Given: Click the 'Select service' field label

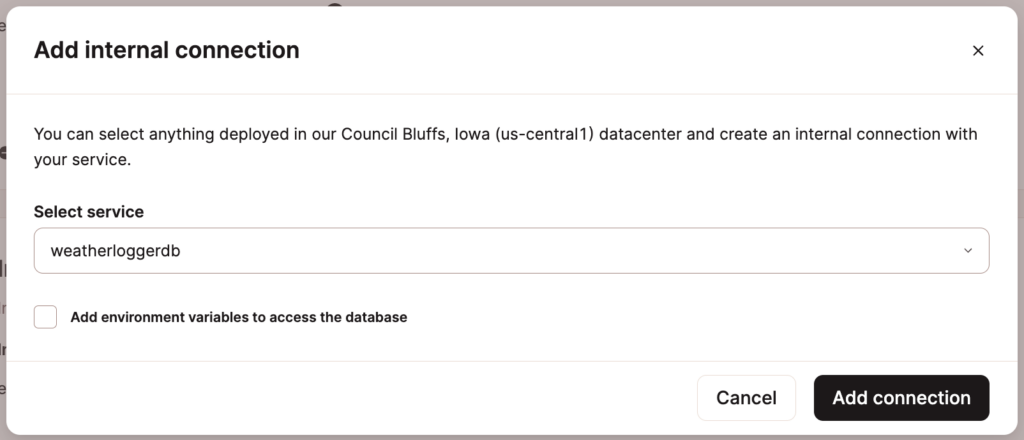Looking at the screenshot, I should [x=89, y=212].
